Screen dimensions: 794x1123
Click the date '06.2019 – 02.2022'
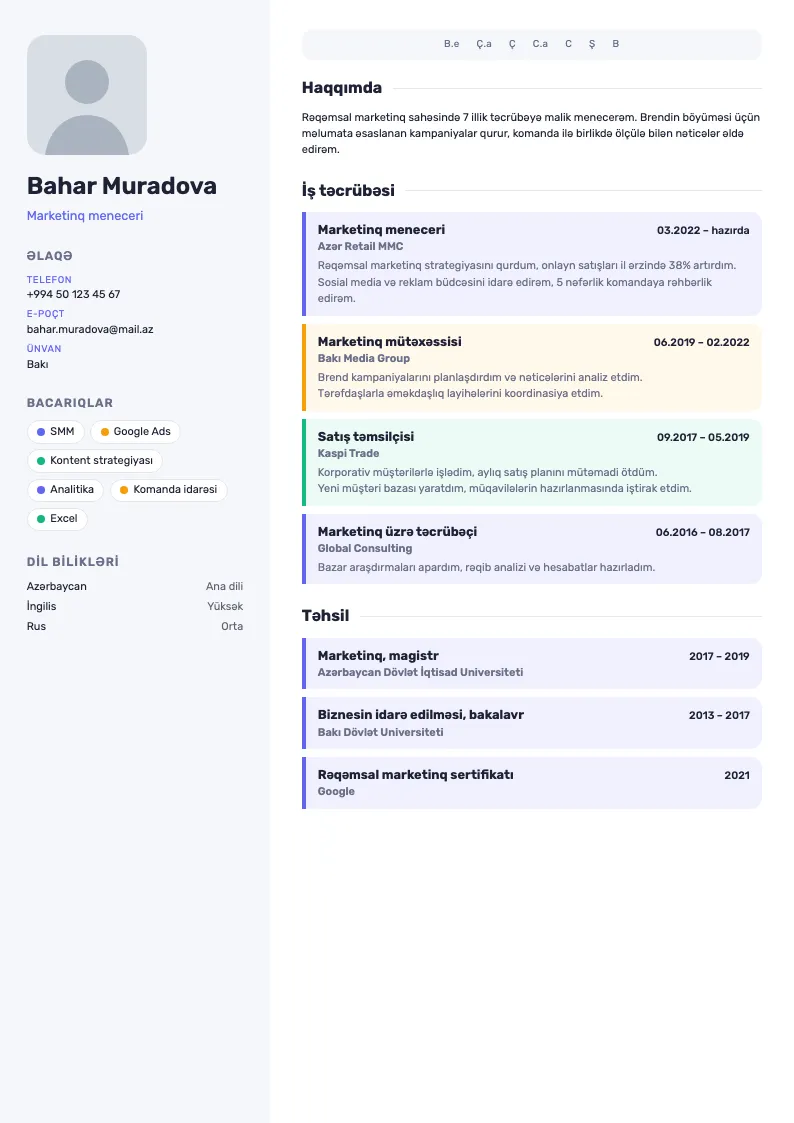coord(702,342)
